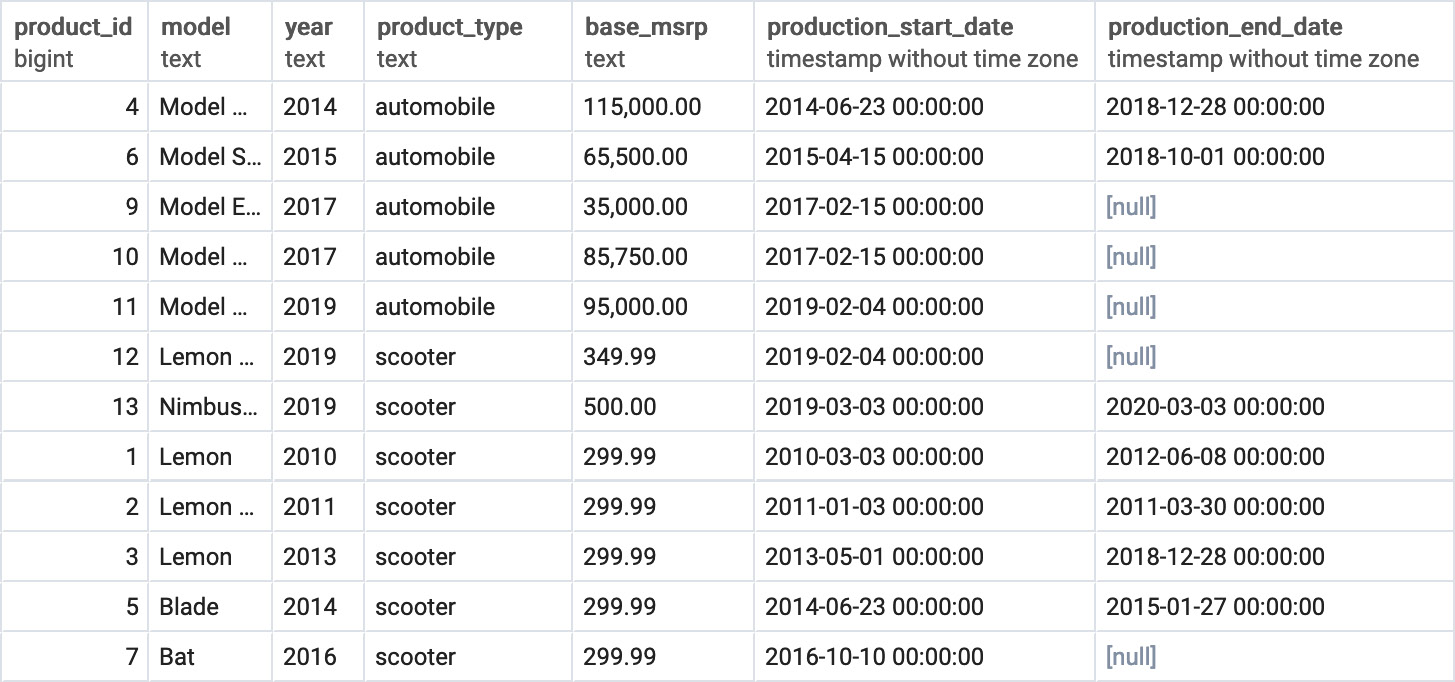Click year cell 2015
The height and width of the screenshot is (682, 1455).
(318, 156)
